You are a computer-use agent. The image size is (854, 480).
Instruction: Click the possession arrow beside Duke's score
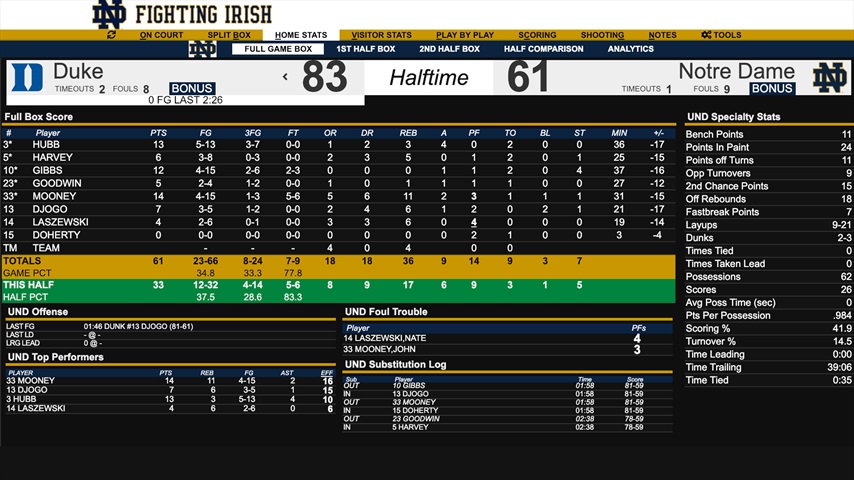pyautogui.click(x=285, y=77)
